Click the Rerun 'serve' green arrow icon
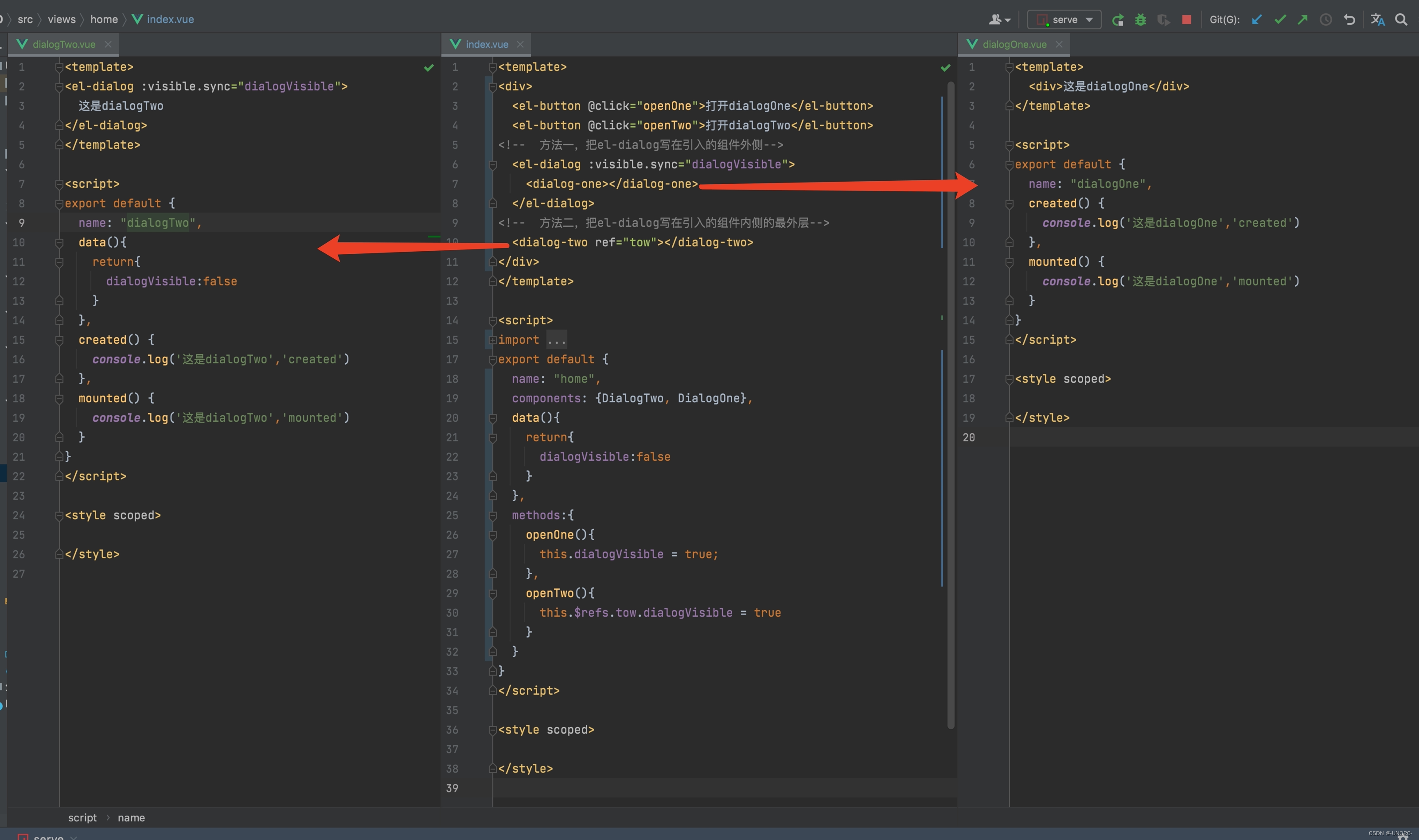 point(1117,20)
